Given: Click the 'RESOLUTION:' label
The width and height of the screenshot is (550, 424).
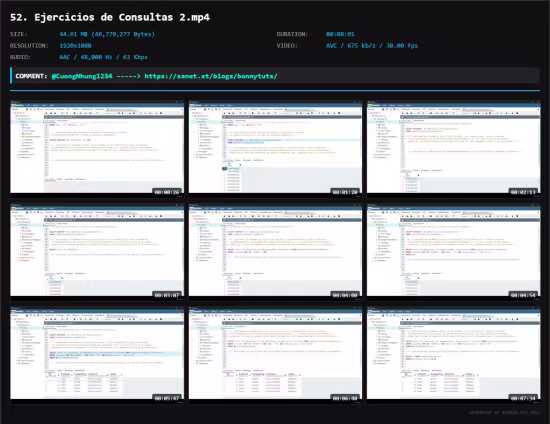Looking at the screenshot, I should pos(29,46).
